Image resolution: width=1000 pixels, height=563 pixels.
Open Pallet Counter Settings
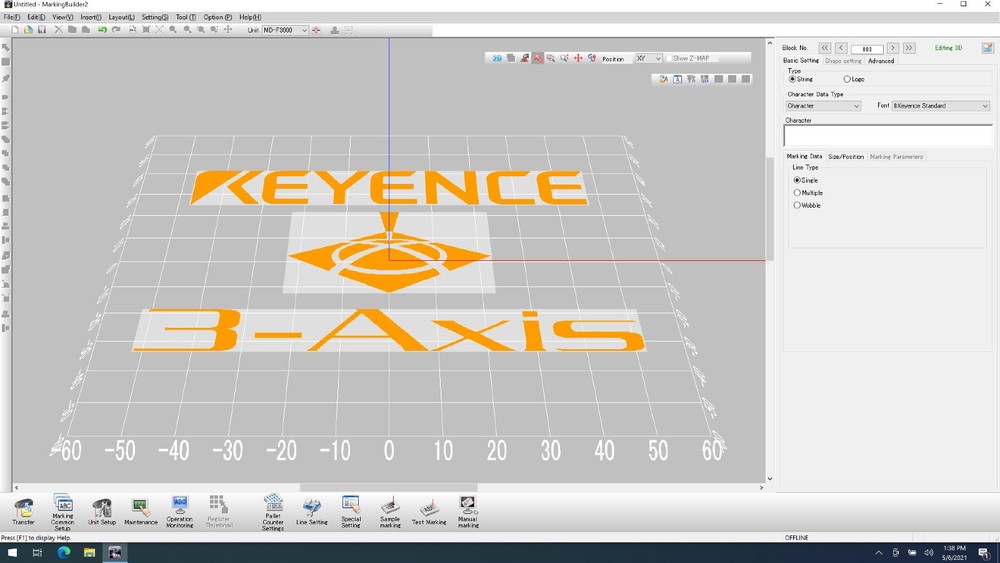(273, 512)
